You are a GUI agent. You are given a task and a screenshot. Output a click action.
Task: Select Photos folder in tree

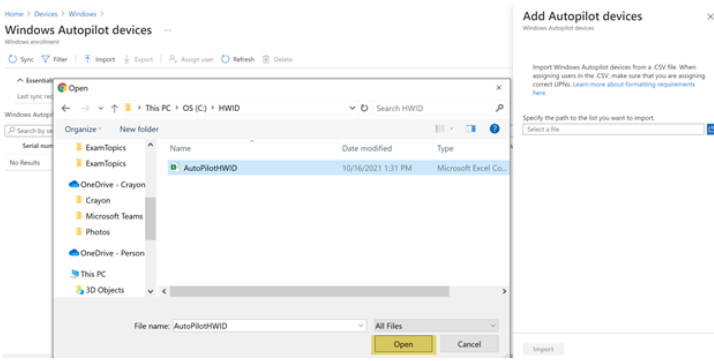(x=93, y=232)
